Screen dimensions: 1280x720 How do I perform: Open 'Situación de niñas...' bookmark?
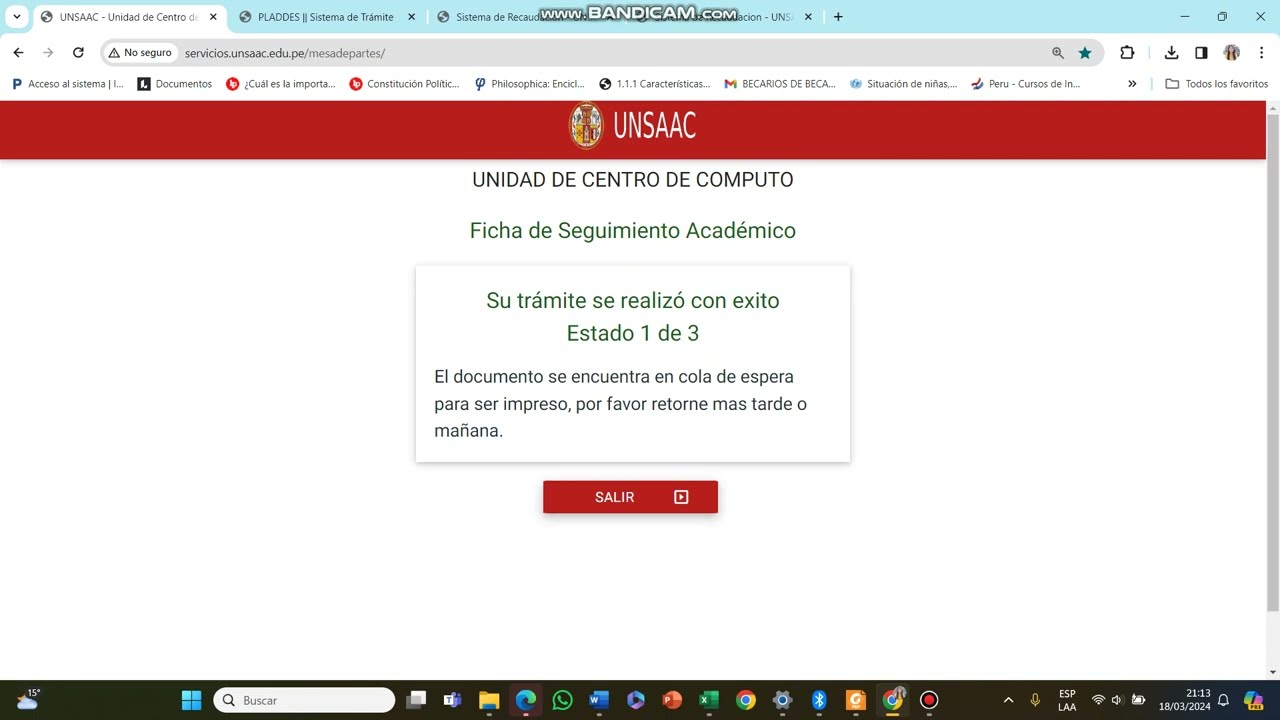pos(903,84)
